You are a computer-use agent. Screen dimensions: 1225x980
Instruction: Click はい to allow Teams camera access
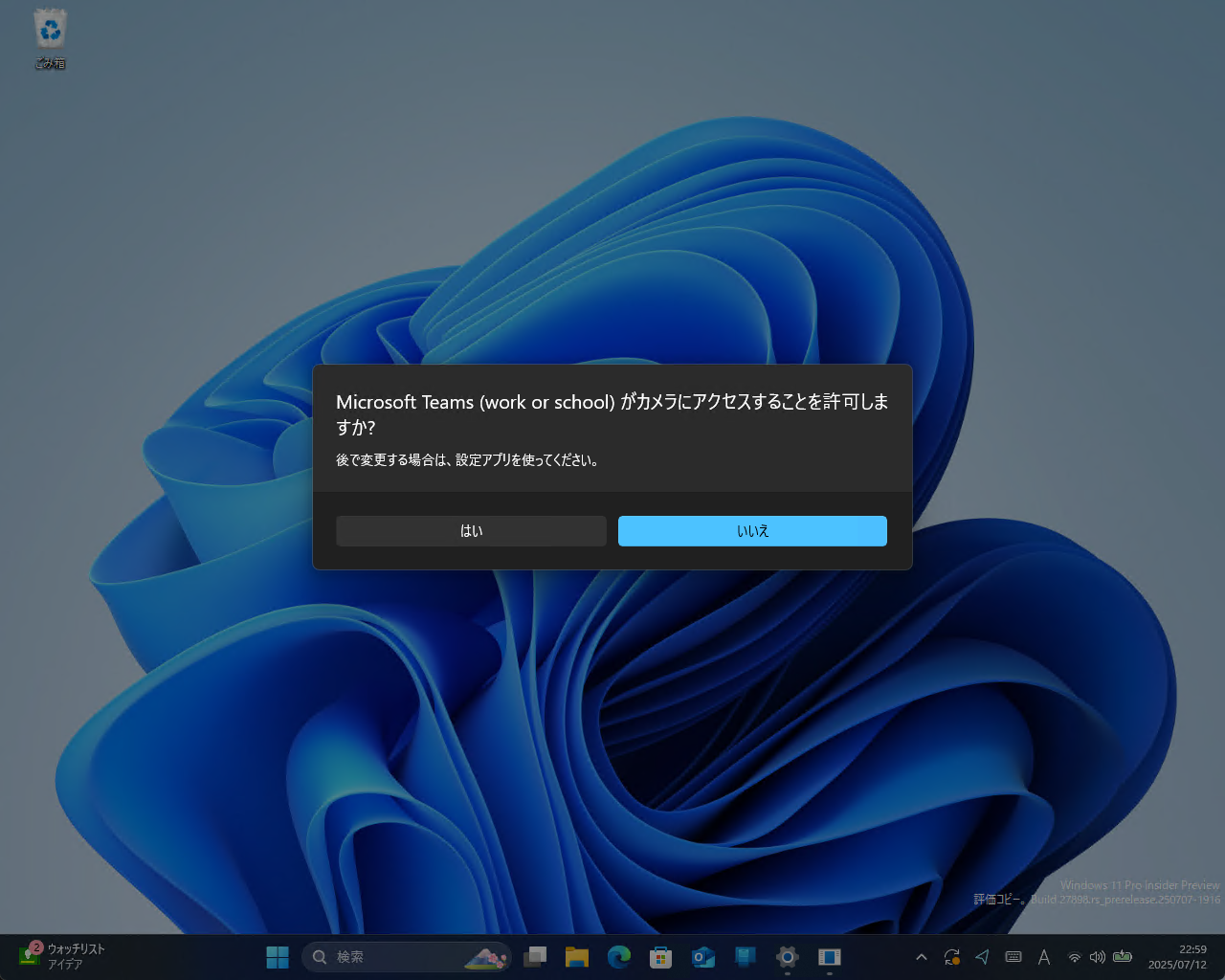pos(471,530)
